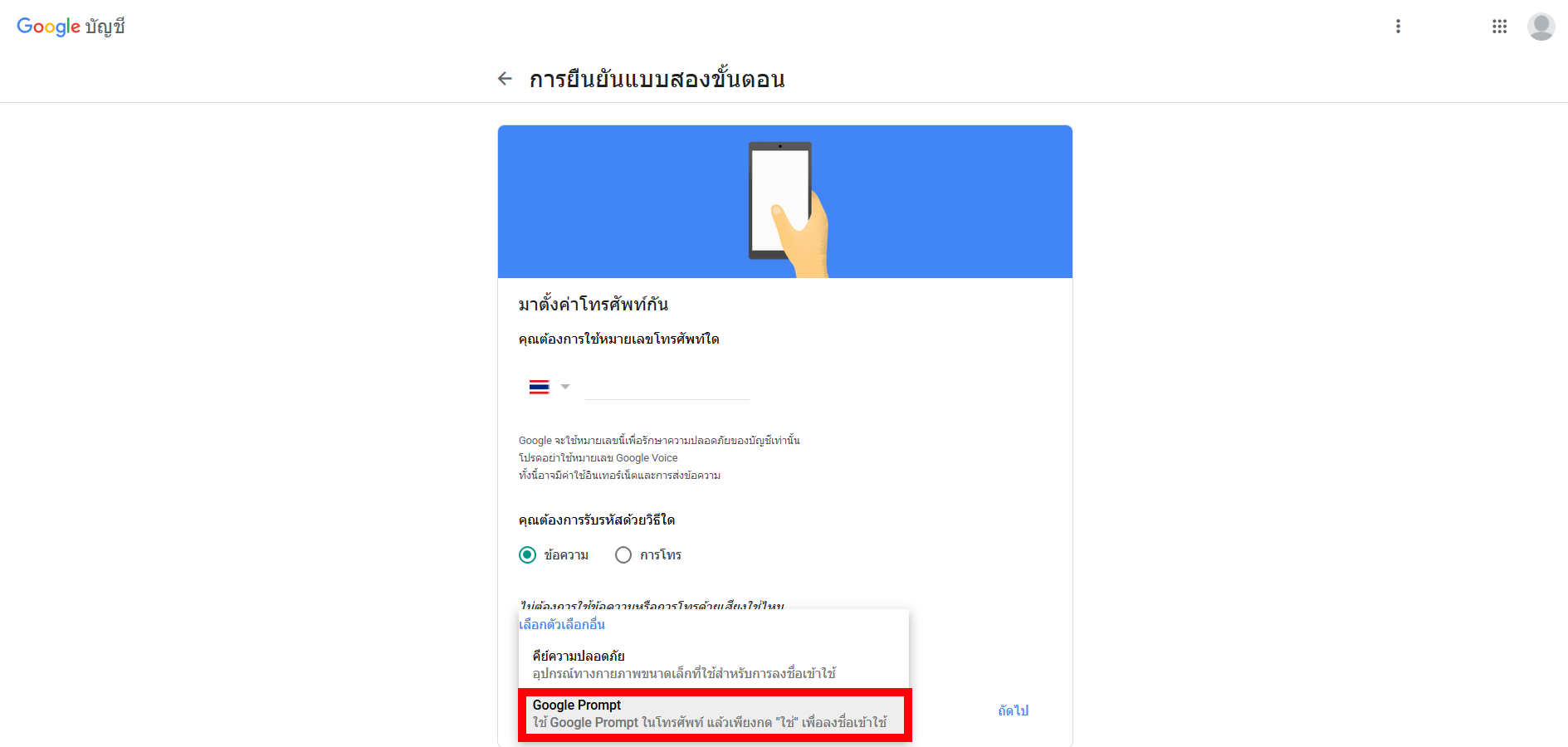Click the ถัดไป next button
Image resolution: width=1568 pixels, height=747 pixels.
[1013, 710]
